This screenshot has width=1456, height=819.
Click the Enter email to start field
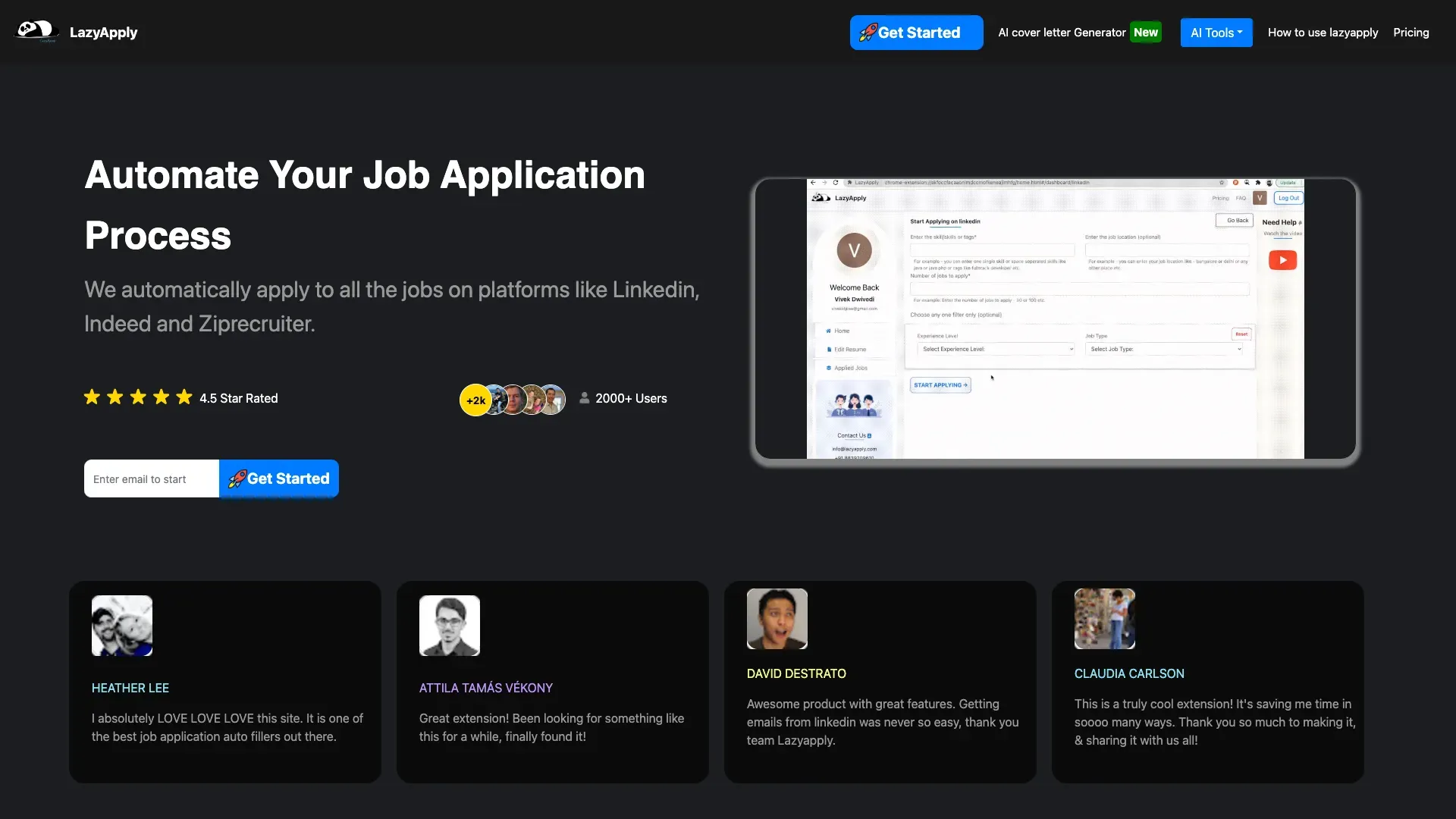(x=152, y=479)
